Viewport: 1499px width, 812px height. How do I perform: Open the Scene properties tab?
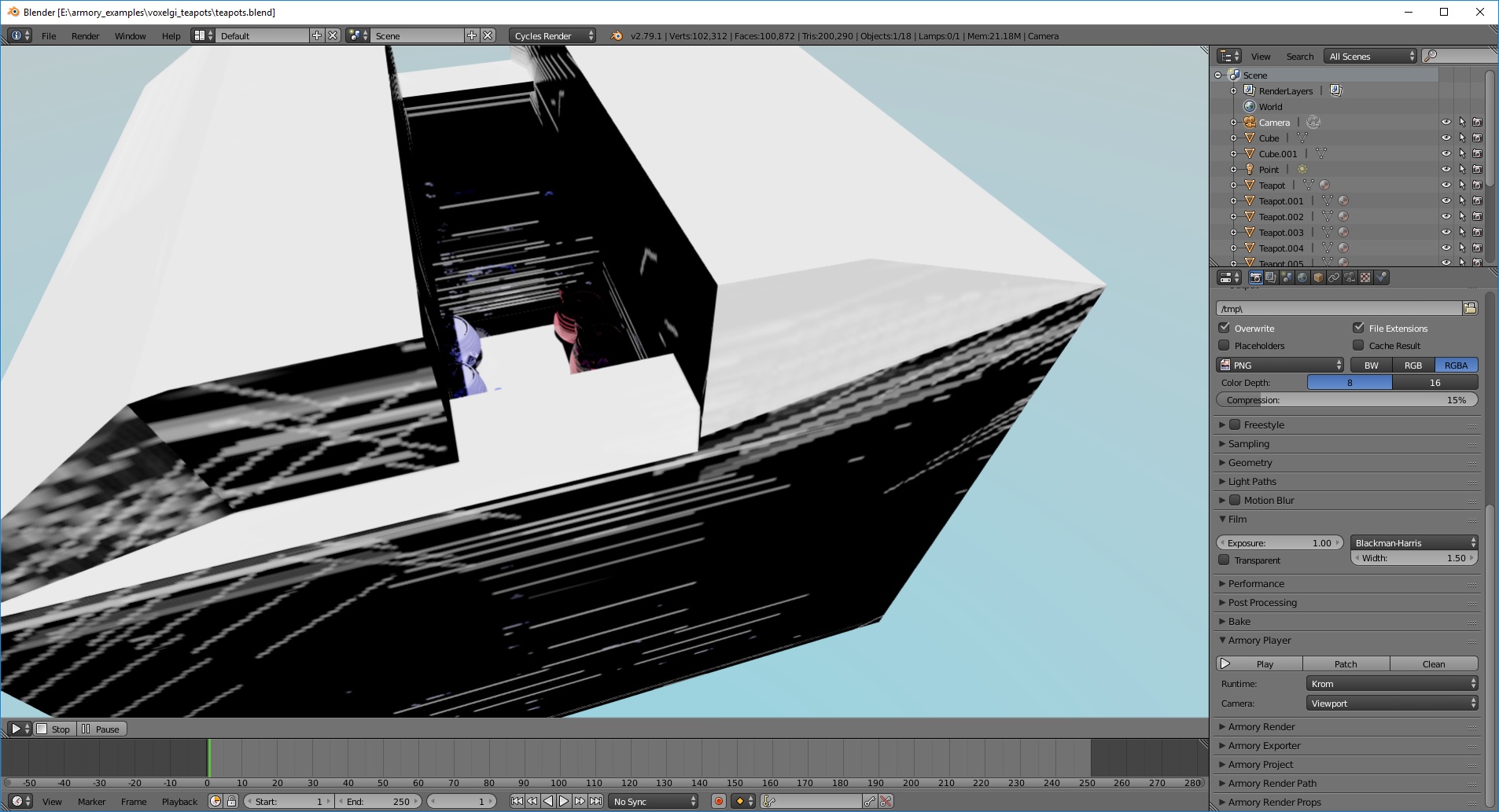(x=1287, y=277)
